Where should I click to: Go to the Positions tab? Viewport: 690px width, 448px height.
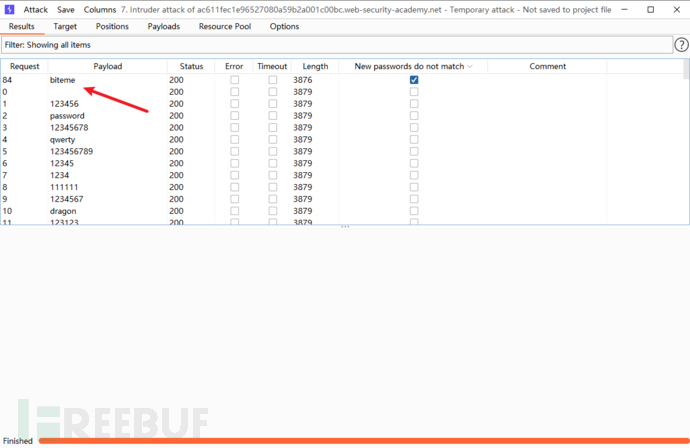tap(112, 27)
